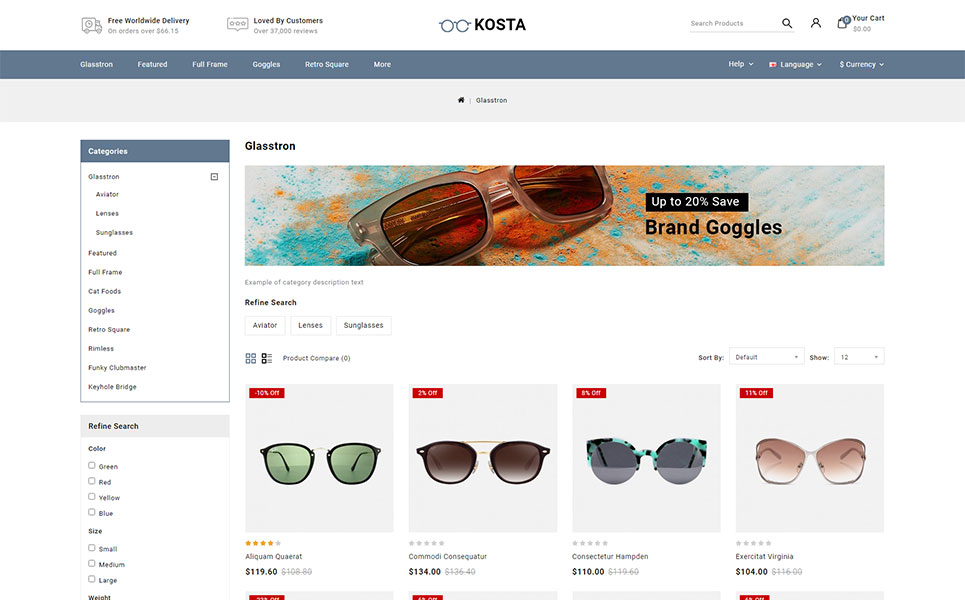965x600 pixels.
Task: Open the Language dropdown
Action: point(795,65)
